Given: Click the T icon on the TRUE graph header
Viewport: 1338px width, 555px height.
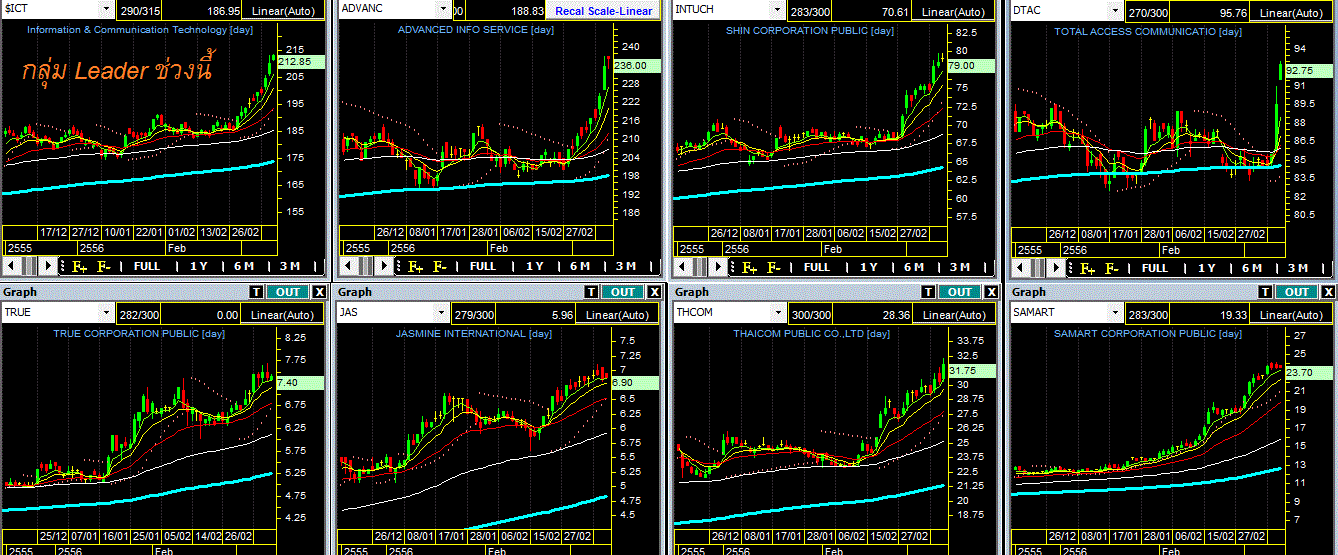Looking at the screenshot, I should coord(256,292).
